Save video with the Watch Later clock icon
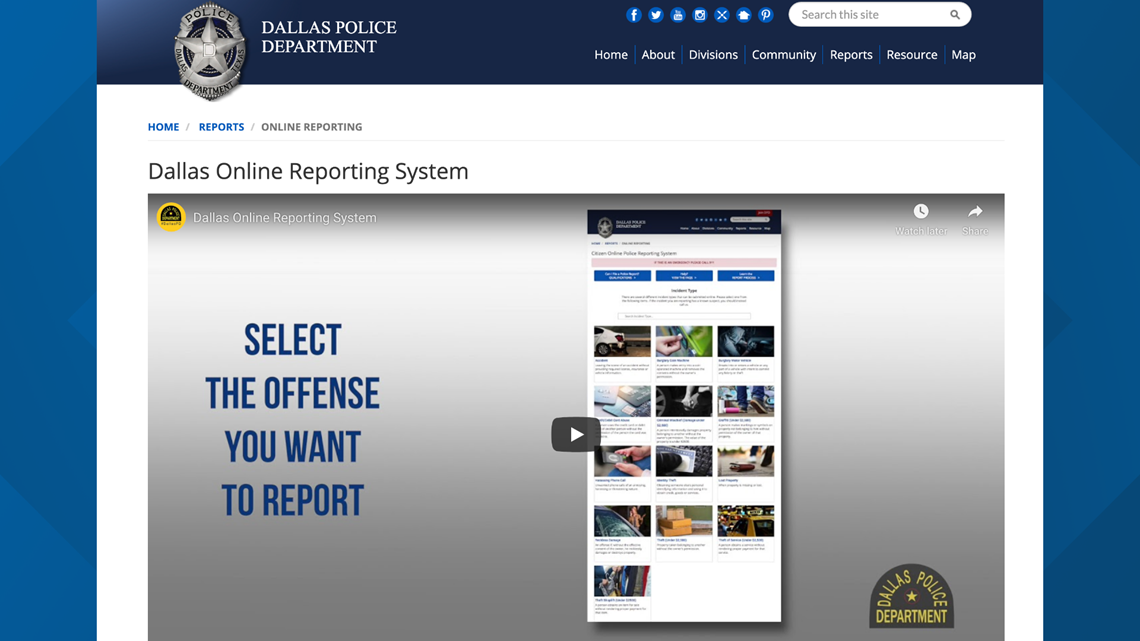The image size is (1140, 641). click(920, 211)
